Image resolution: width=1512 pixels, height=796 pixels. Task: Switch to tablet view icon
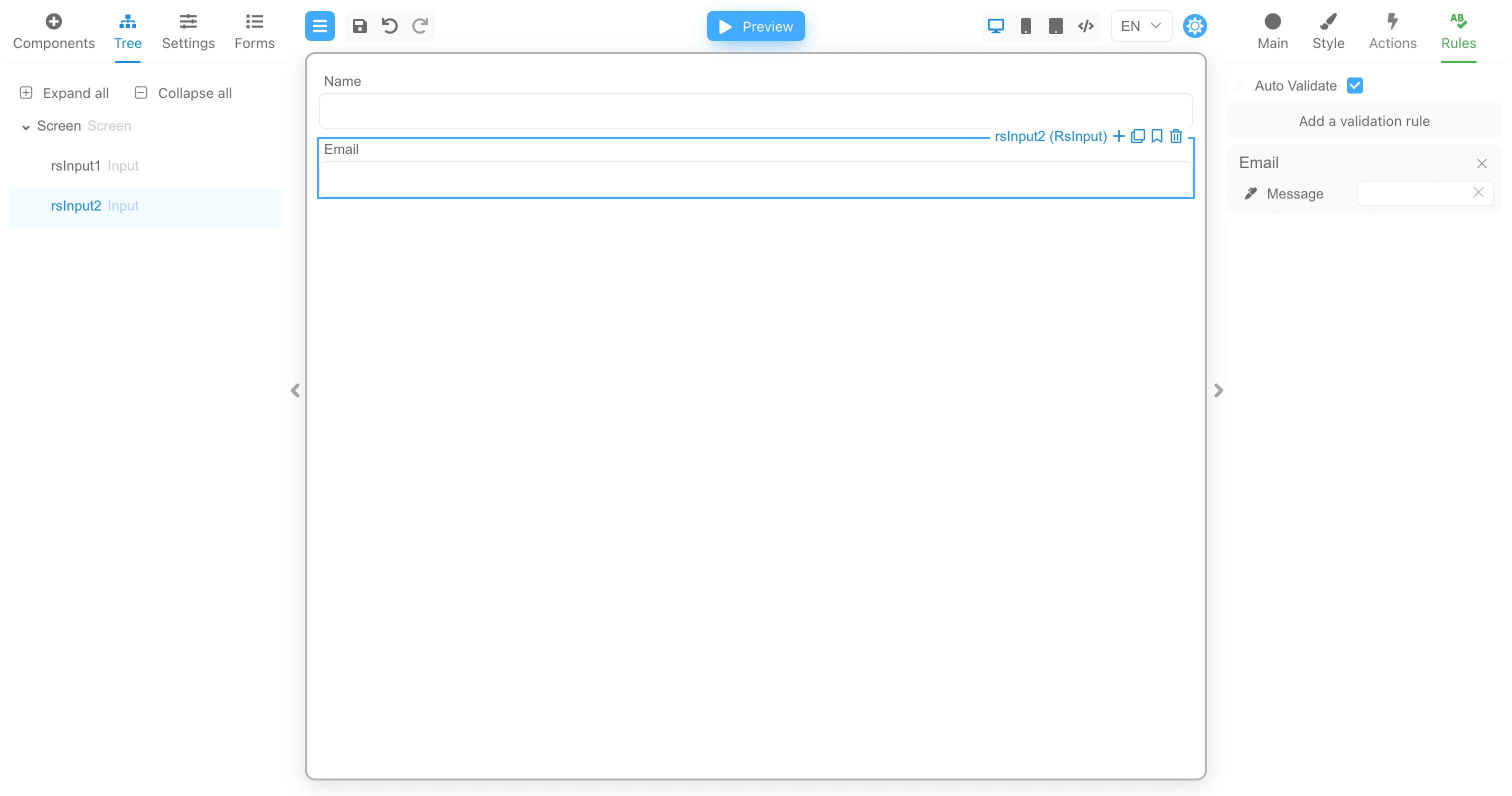pos(1055,26)
